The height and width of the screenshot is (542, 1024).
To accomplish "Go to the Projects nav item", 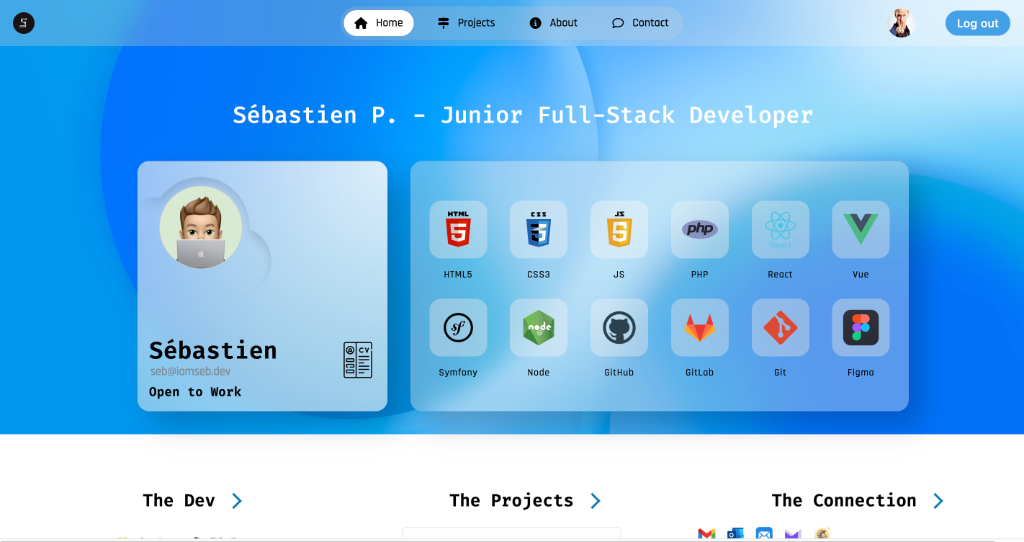I will [x=466, y=23].
